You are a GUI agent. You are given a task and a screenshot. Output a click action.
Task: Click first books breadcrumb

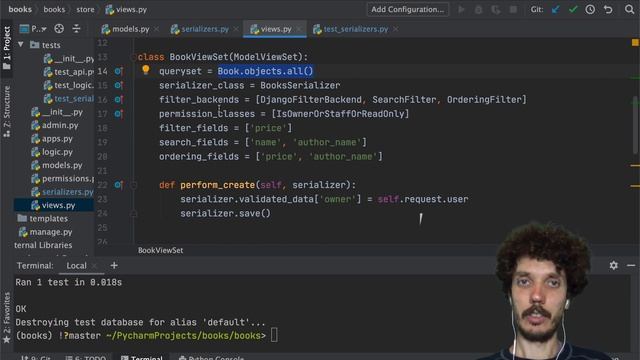20,9
